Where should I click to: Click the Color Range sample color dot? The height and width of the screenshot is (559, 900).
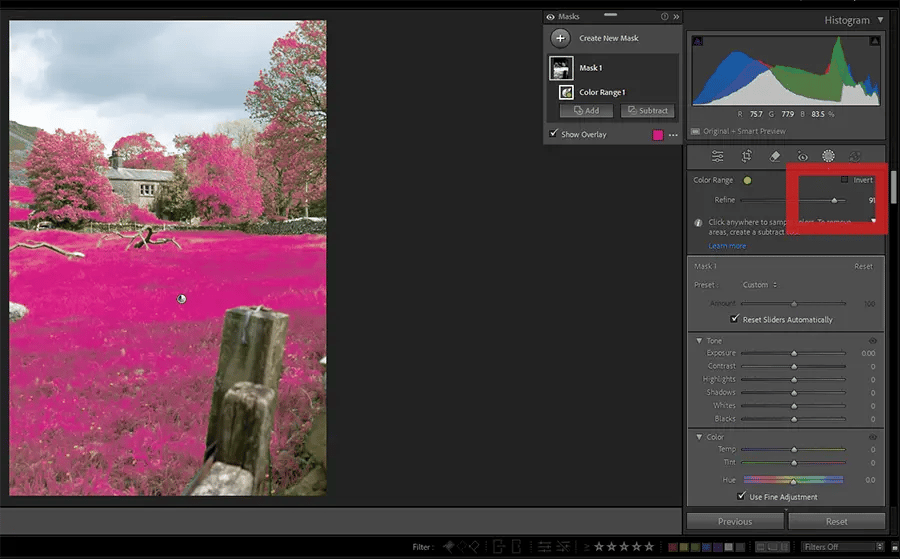click(747, 180)
